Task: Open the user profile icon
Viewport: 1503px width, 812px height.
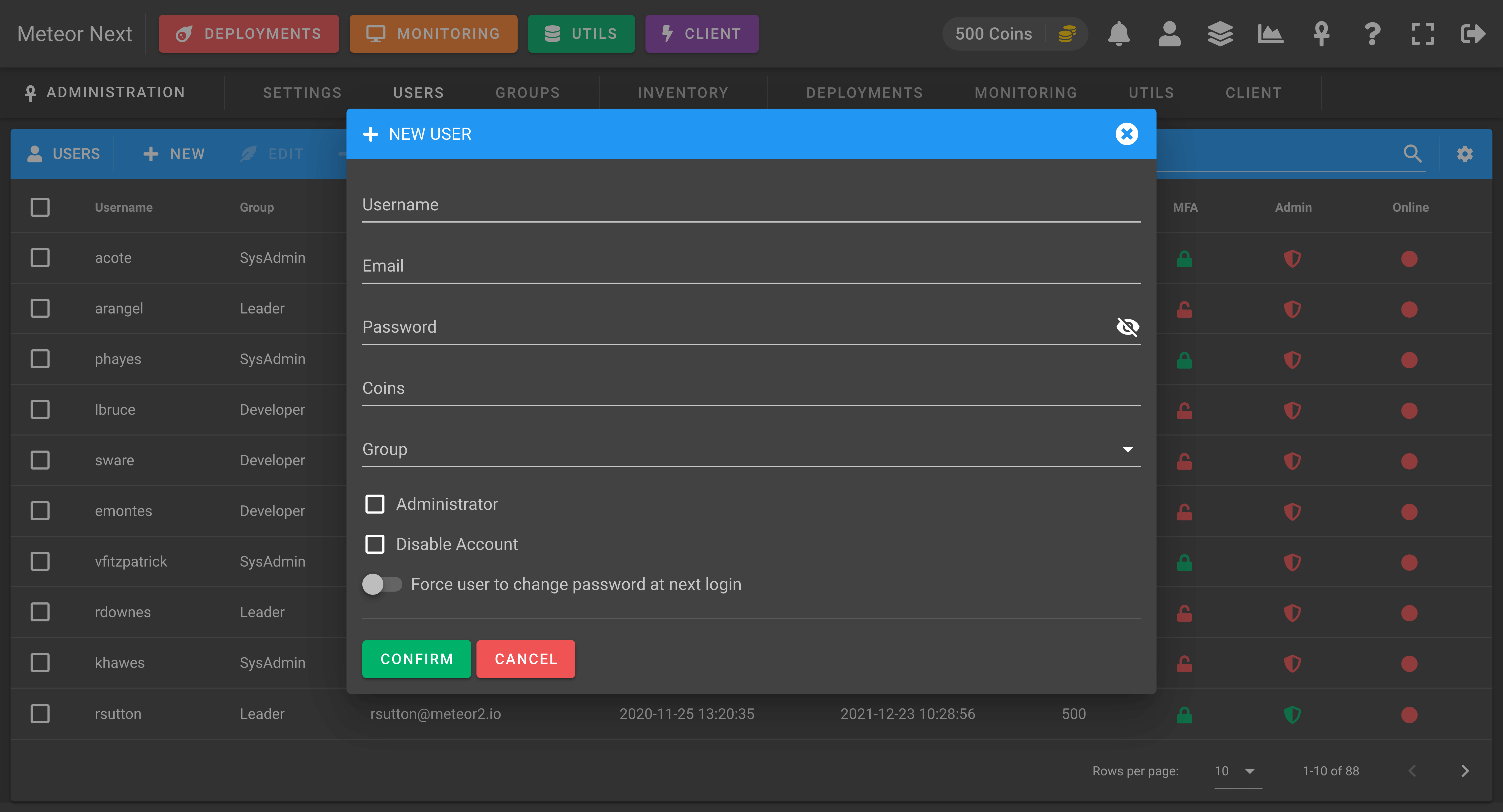Action: pyautogui.click(x=1169, y=34)
